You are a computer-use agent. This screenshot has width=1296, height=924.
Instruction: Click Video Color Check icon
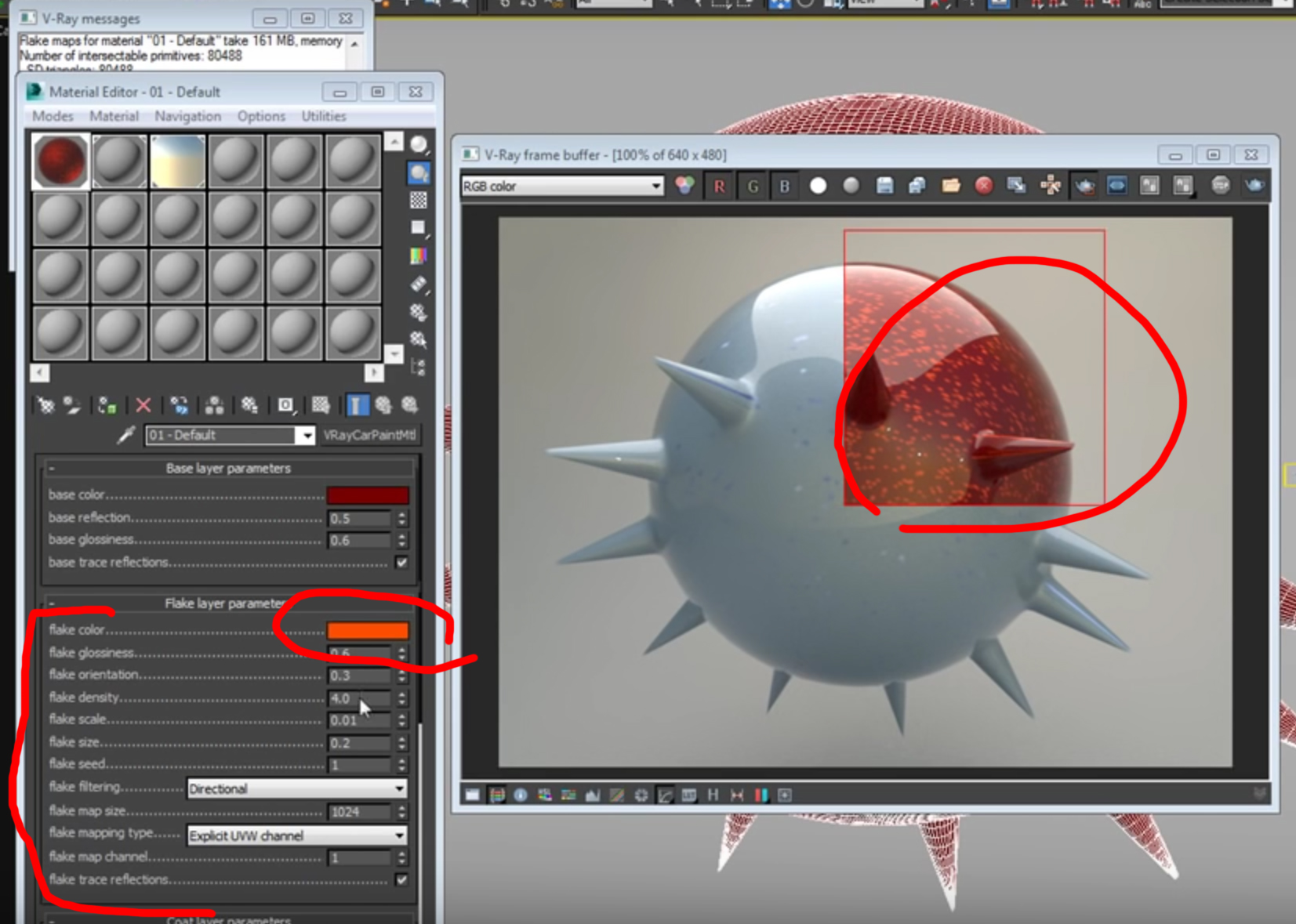[419, 255]
